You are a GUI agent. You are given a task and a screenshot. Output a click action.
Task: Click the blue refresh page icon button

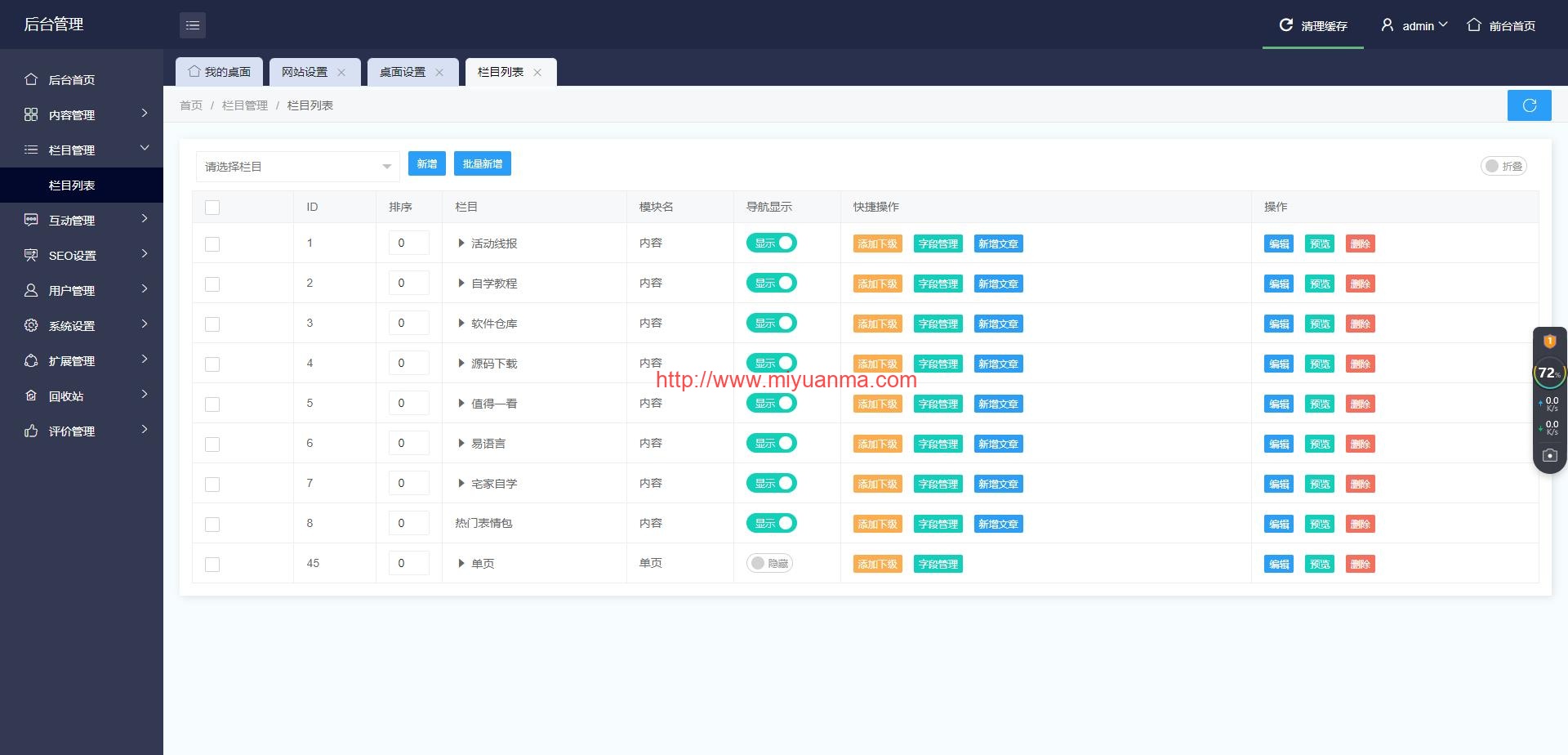(x=1529, y=105)
